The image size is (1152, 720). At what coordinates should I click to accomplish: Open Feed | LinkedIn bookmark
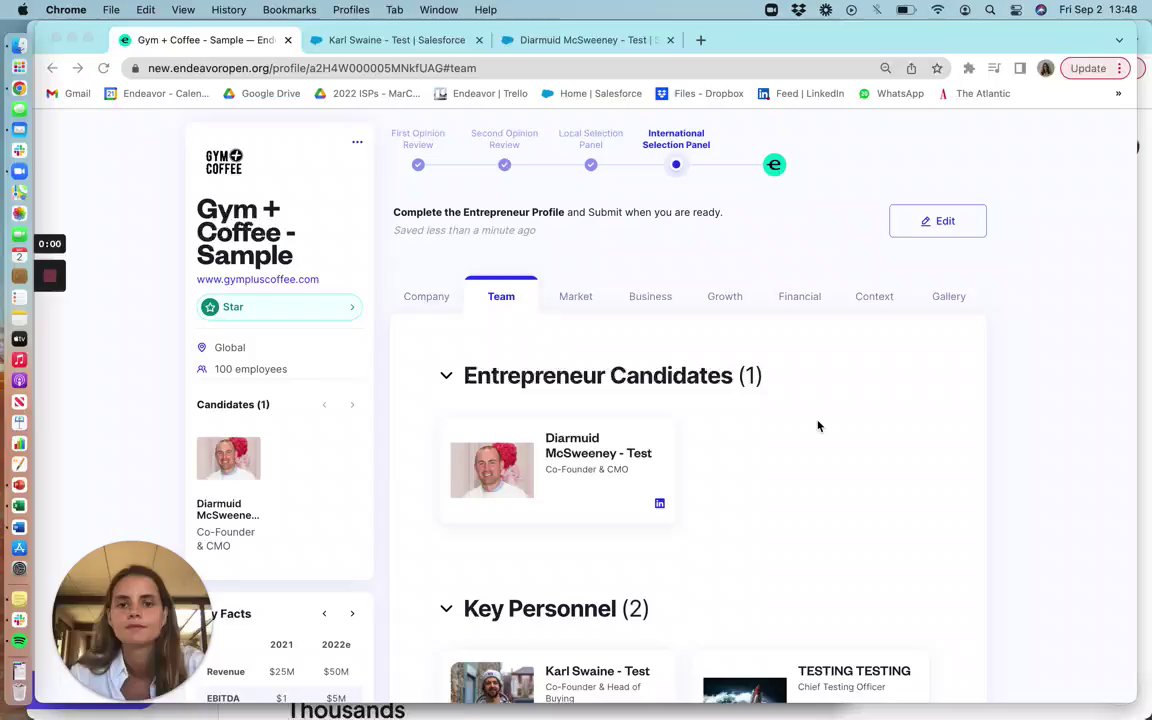click(x=801, y=93)
